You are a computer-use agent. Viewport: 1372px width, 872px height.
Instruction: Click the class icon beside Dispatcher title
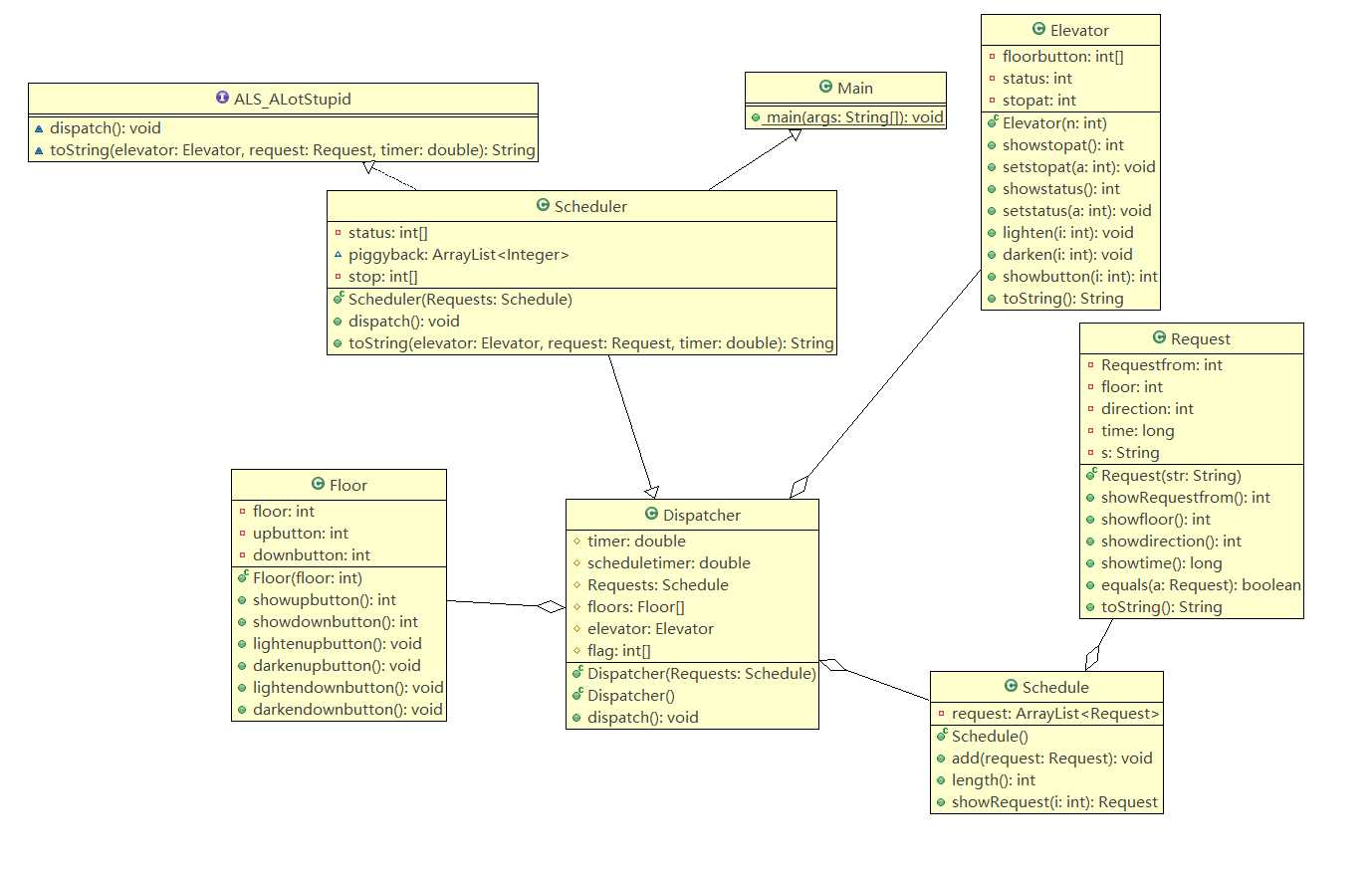[651, 514]
